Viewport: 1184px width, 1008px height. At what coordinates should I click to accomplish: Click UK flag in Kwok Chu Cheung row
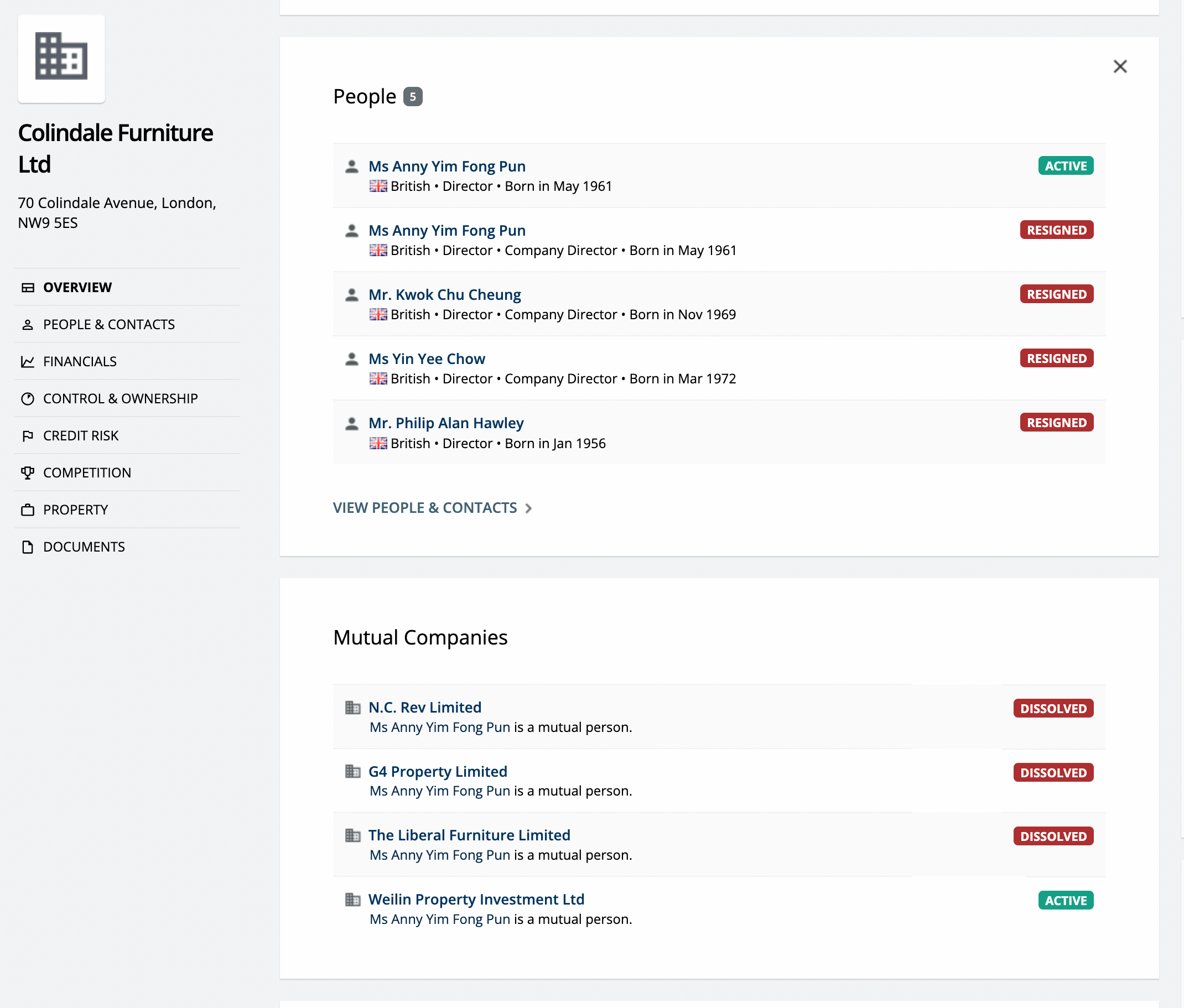[378, 315]
